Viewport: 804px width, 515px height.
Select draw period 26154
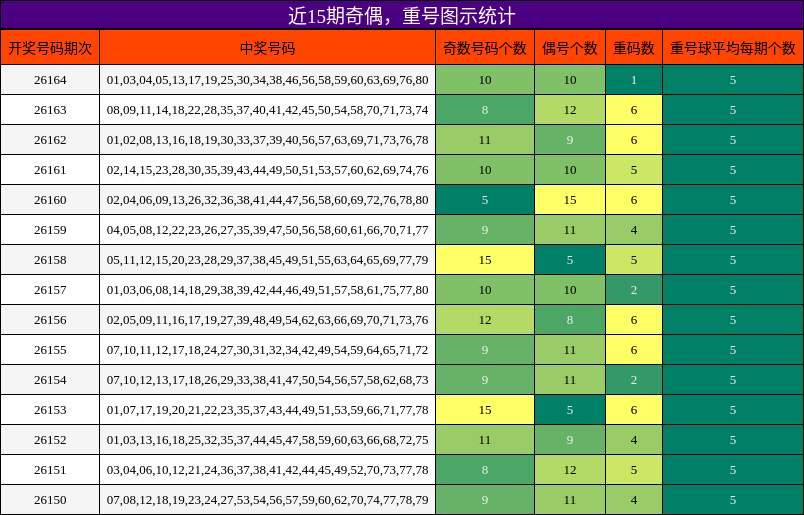pyautogui.click(x=50, y=380)
